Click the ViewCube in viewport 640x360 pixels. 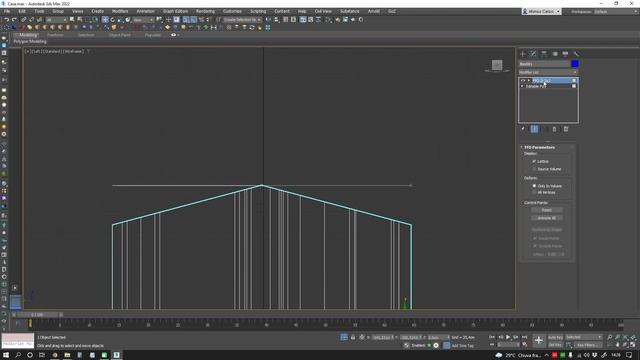coord(497,65)
